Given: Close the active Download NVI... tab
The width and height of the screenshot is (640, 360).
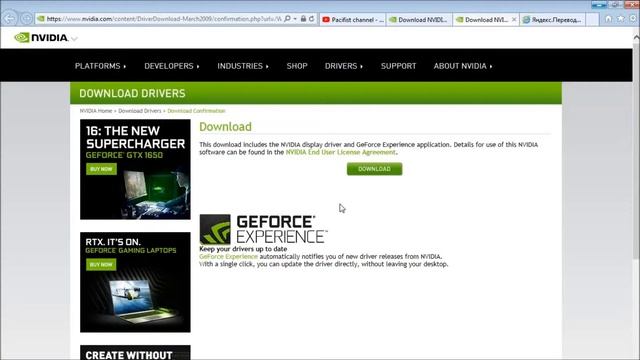Looking at the screenshot, I should pyautogui.click(x=514, y=19).
